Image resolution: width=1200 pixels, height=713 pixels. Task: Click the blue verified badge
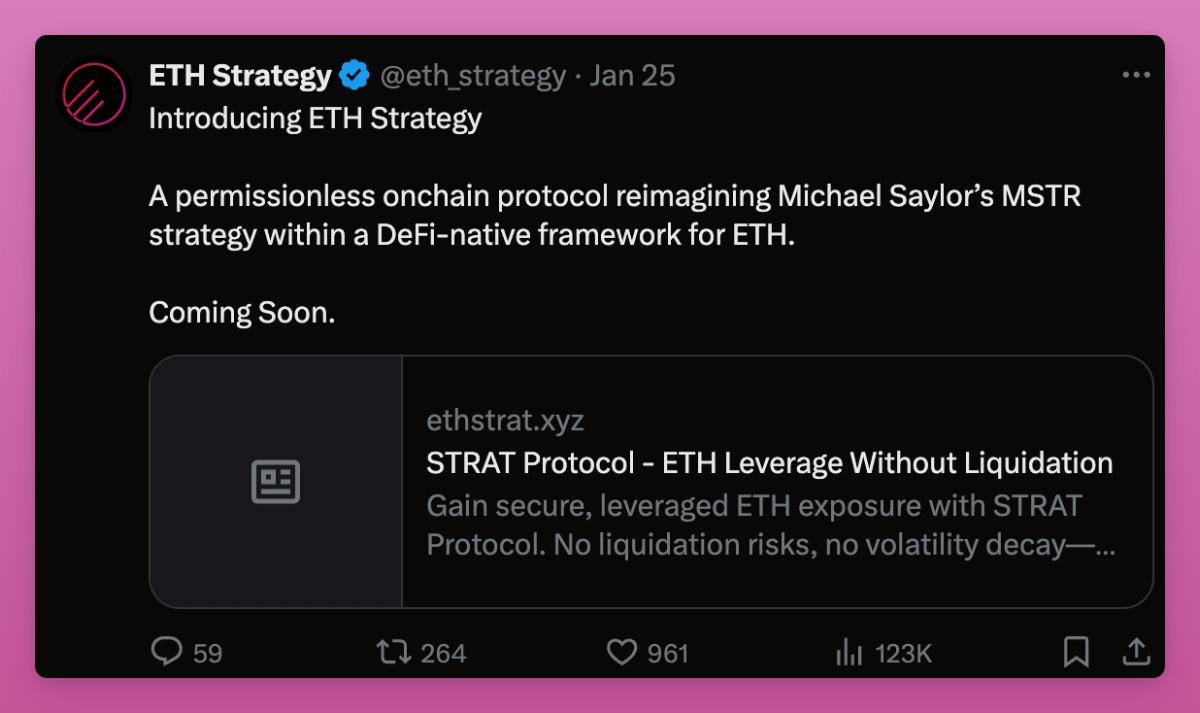coord(354,76)
